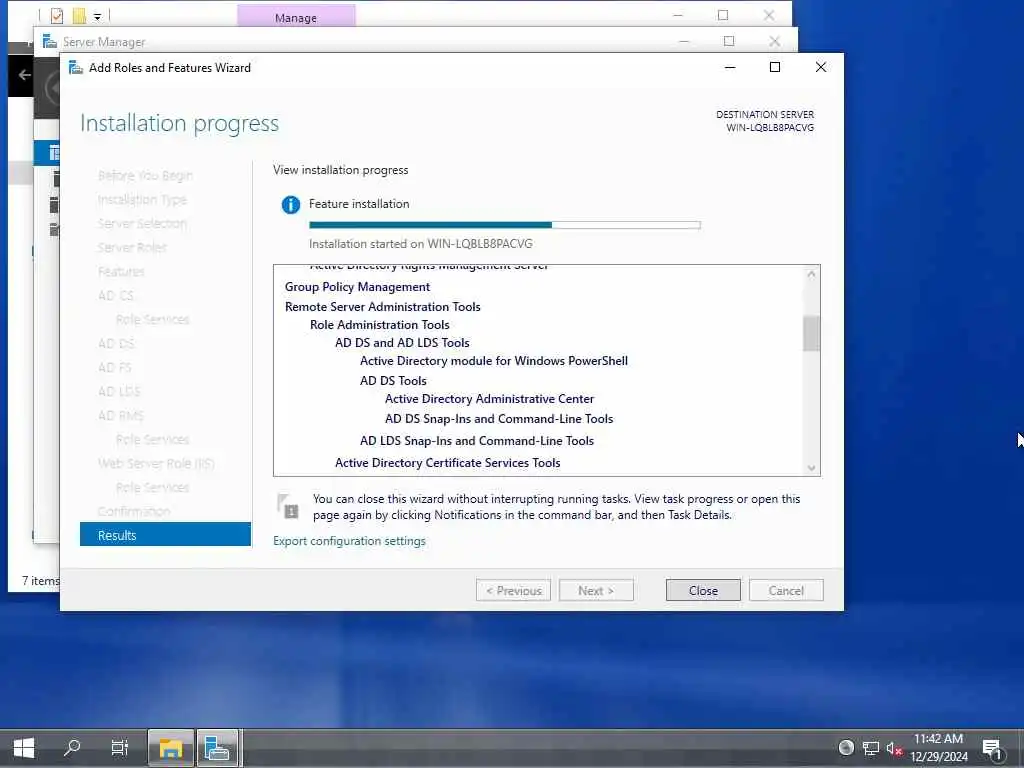Open the Action Center notification icon
This screenshot has height=768, width=1024.
tap(992, 748)
